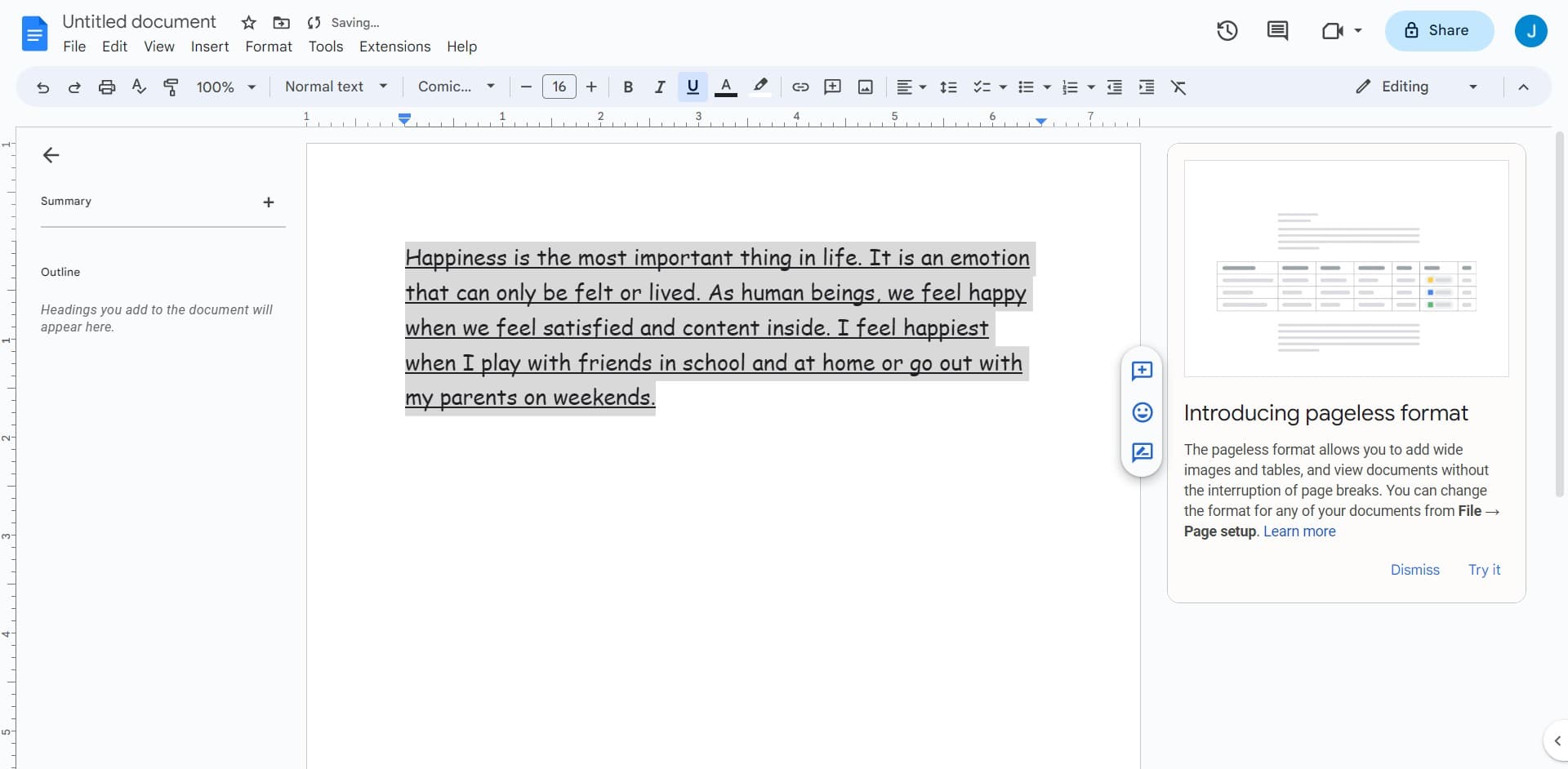
Task: Toggle Italic formatting
Action: [x=660, y=87]
